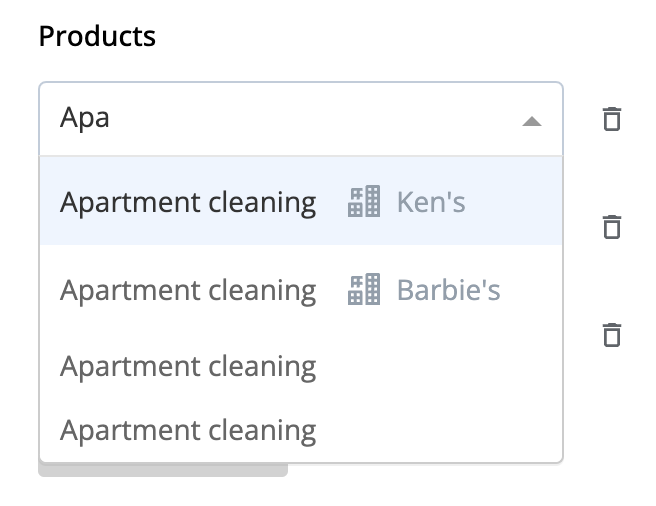Screen dimensions: 656x506
Task: Click Apartment cleaning text in highlighted row
Action: tap(188, 203)
